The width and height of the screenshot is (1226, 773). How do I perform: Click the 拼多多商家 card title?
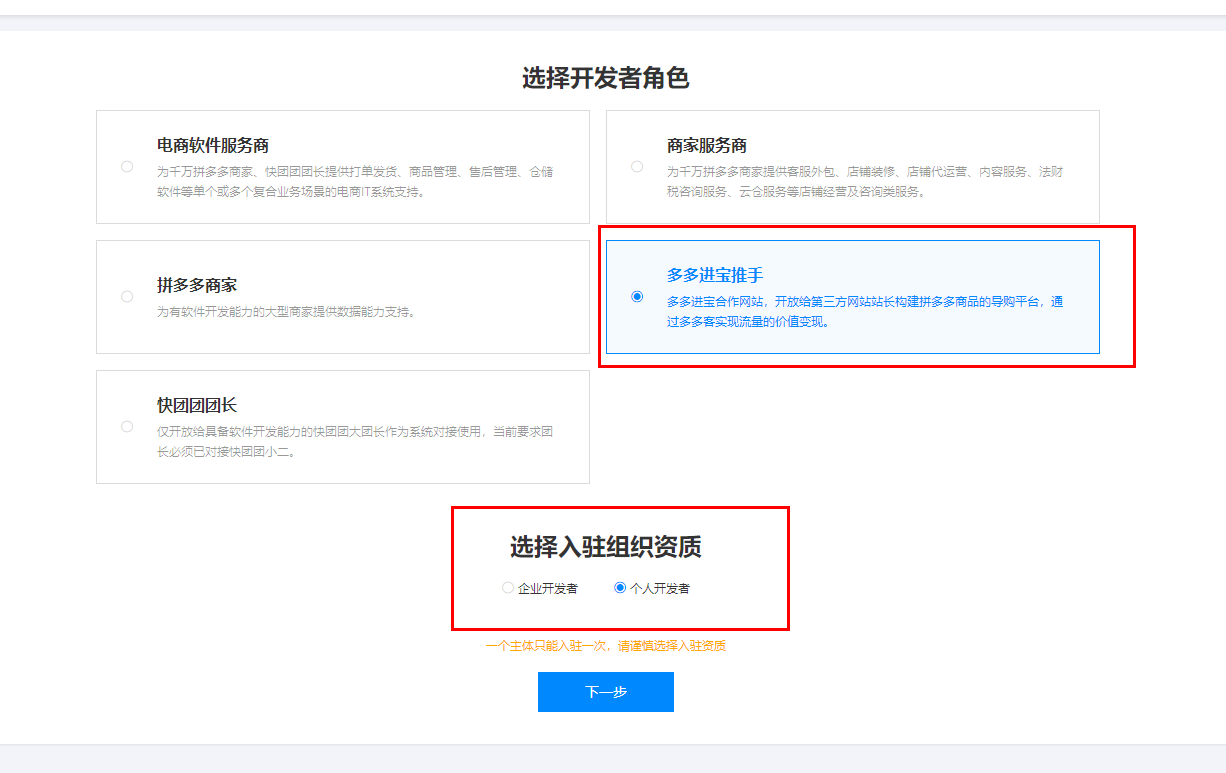[x=197, y=285]
